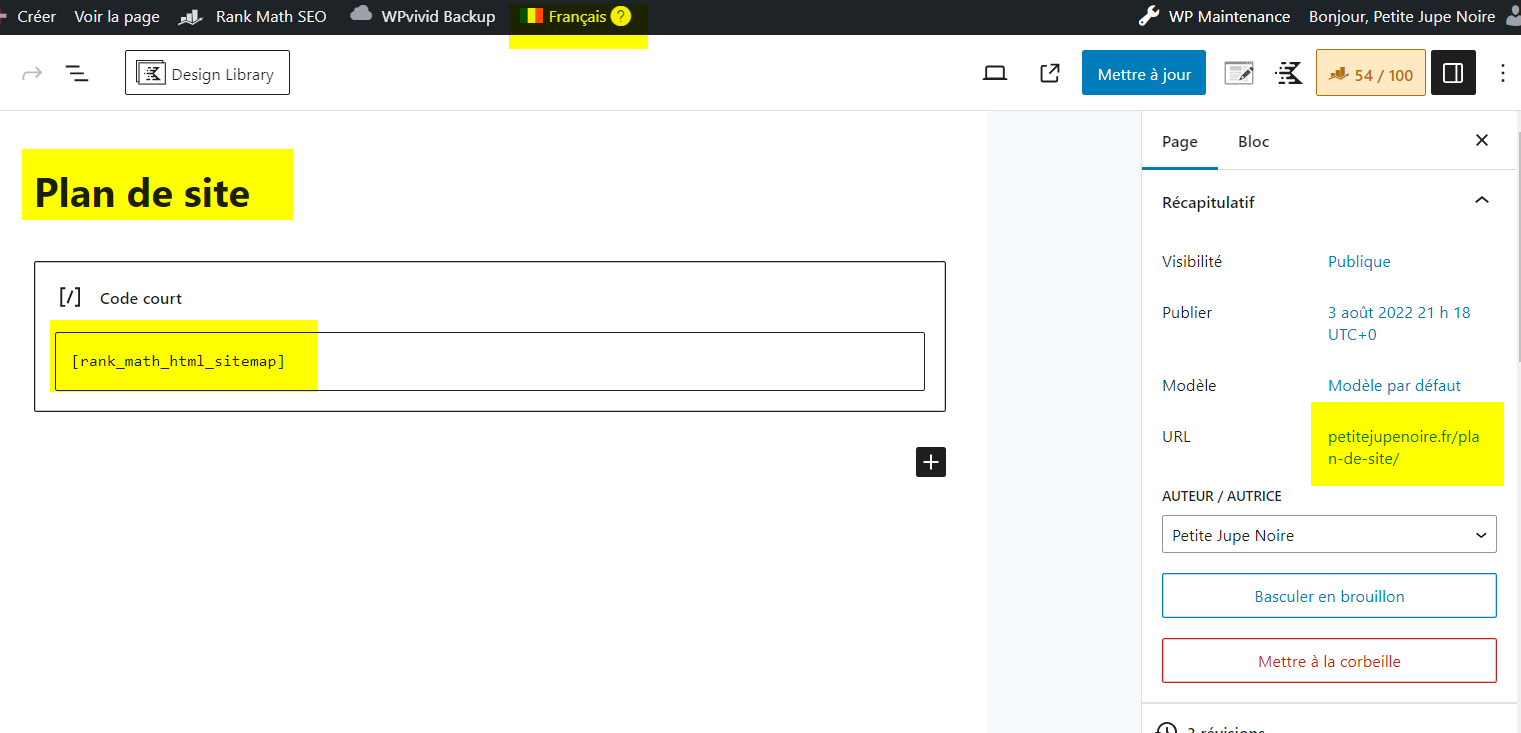
Task: Close the settings sidebar
Action: coord(1482,141)
